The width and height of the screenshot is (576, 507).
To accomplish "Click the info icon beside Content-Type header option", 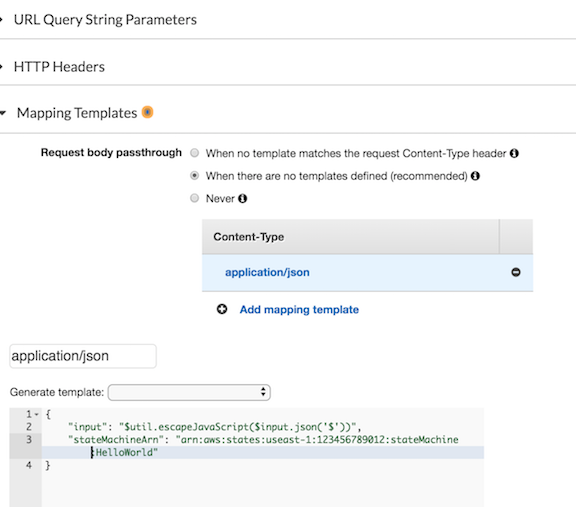I will click(514, 153).
